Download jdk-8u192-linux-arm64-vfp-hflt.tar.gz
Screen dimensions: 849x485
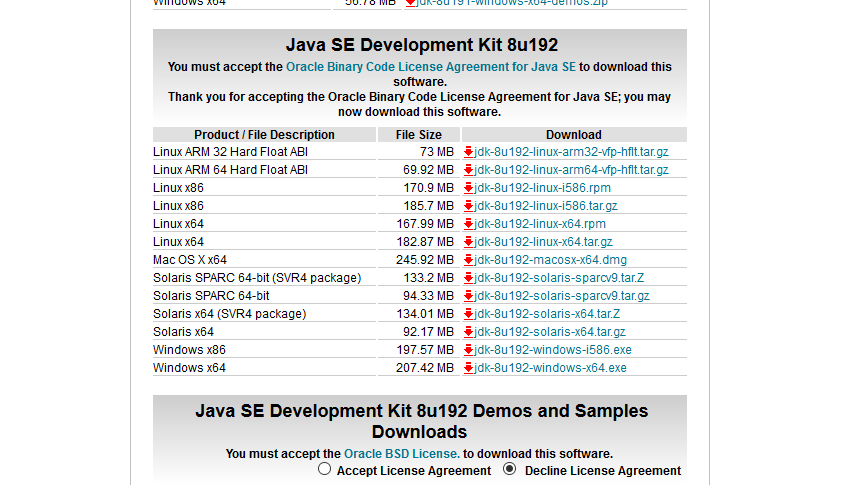pos(571,170)
